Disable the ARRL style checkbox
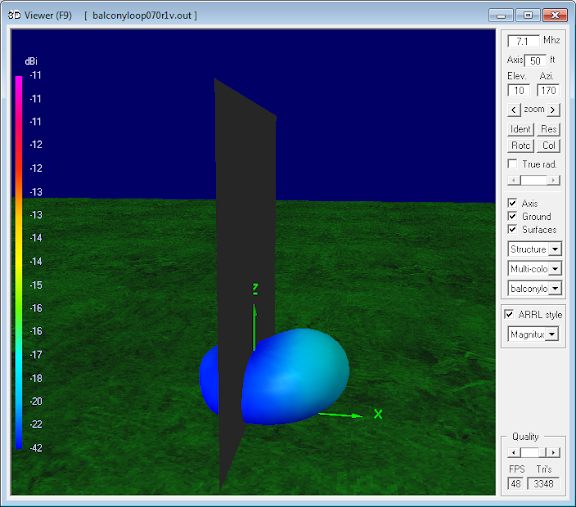This screenshot has height=507, width=576. [509, 314]
